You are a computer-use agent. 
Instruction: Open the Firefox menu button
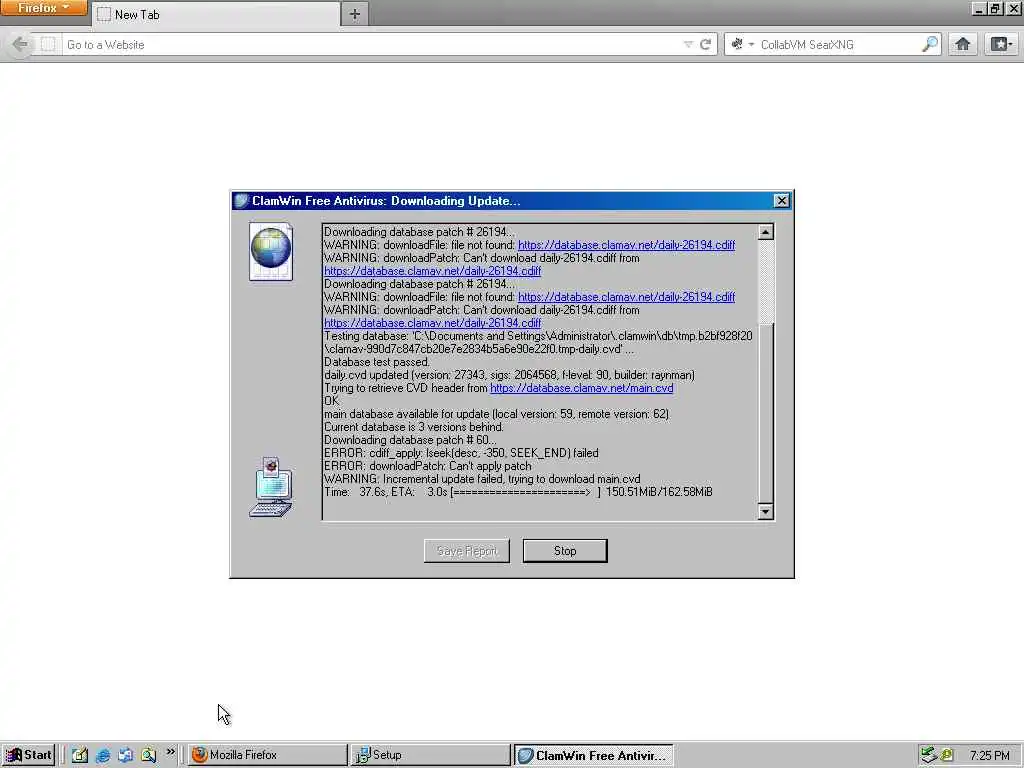(x=43, y=8)
